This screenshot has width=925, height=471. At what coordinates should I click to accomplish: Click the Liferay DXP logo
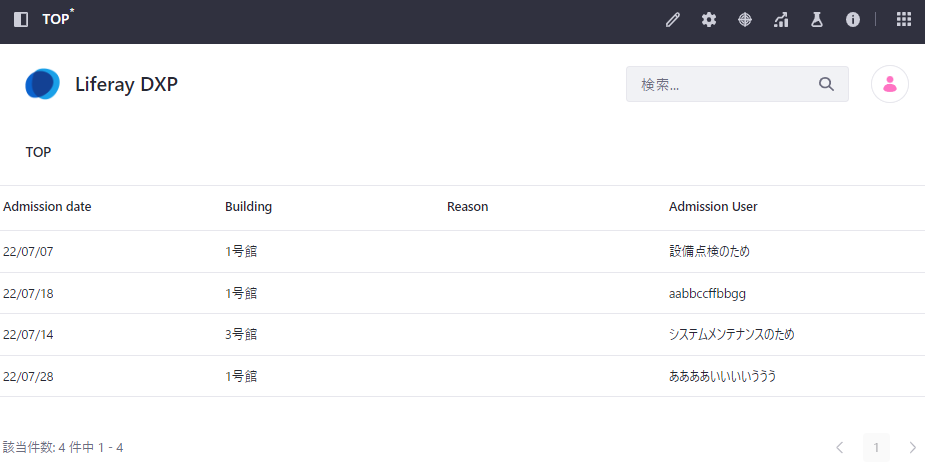[x=43, y=85]
